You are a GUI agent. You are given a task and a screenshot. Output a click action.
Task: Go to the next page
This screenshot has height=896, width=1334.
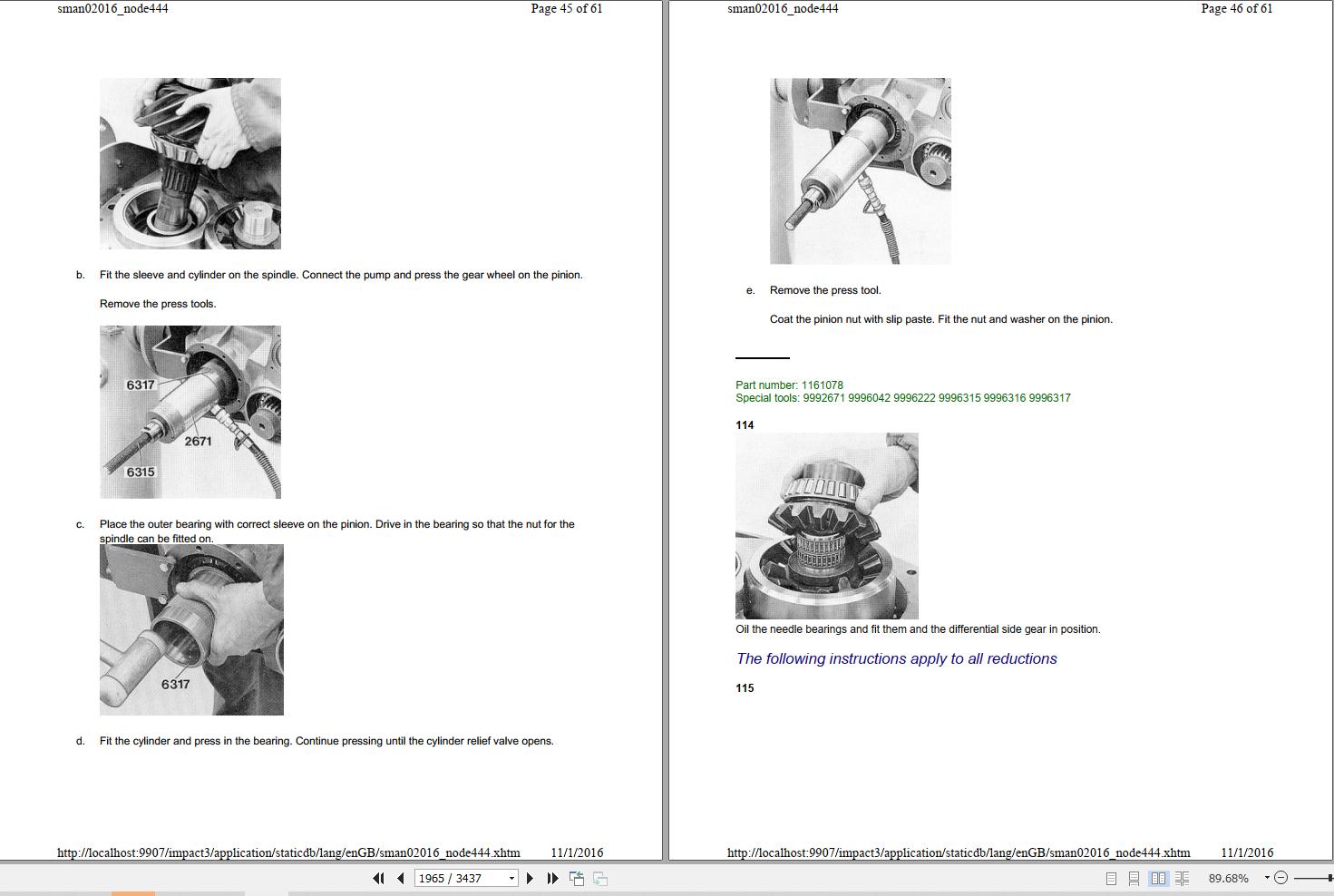(x=531, y=878)
